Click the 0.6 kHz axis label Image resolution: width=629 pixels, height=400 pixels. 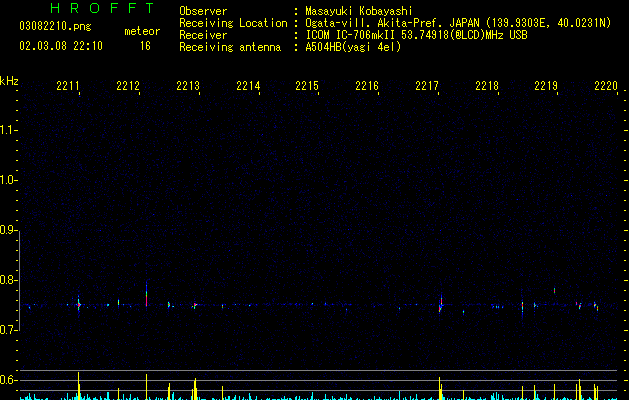click(9, 380)
